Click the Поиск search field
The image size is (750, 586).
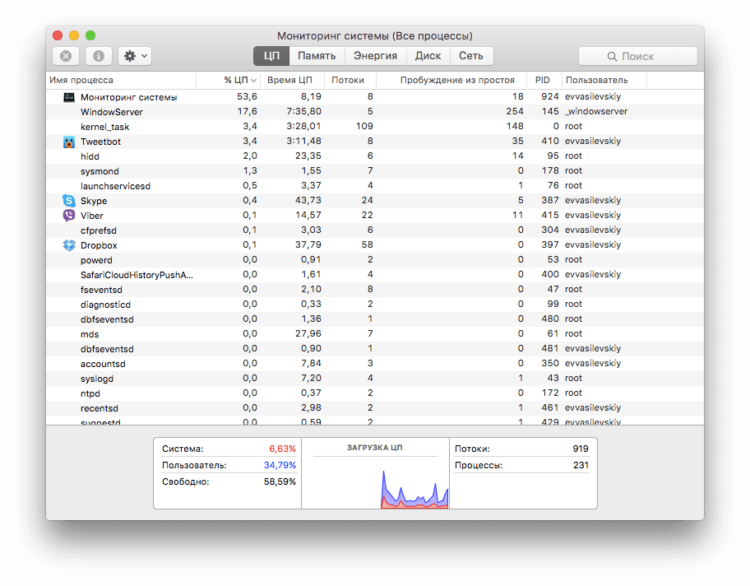[638, 56]
